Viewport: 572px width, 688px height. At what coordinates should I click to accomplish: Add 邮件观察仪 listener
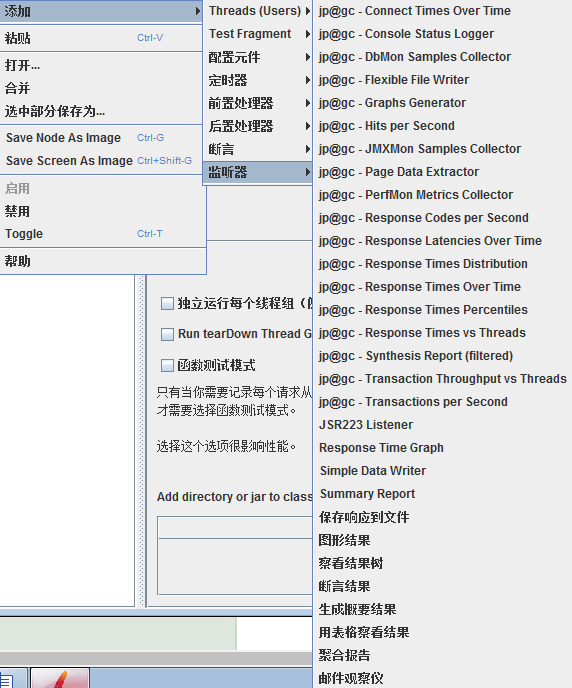443,678
